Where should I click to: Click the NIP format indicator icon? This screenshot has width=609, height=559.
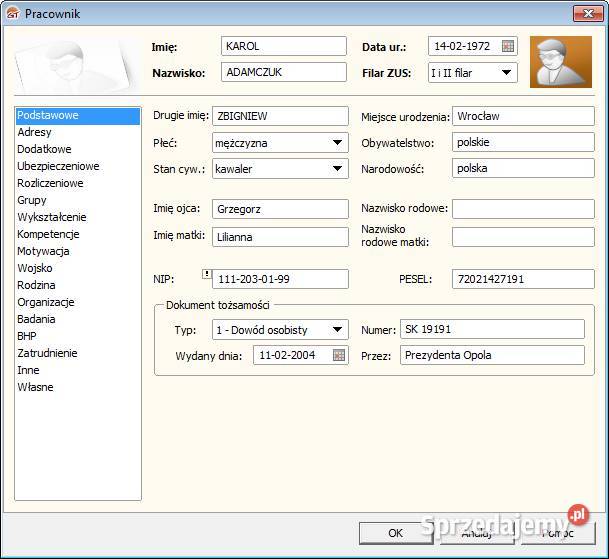click(x=207, y=274)
